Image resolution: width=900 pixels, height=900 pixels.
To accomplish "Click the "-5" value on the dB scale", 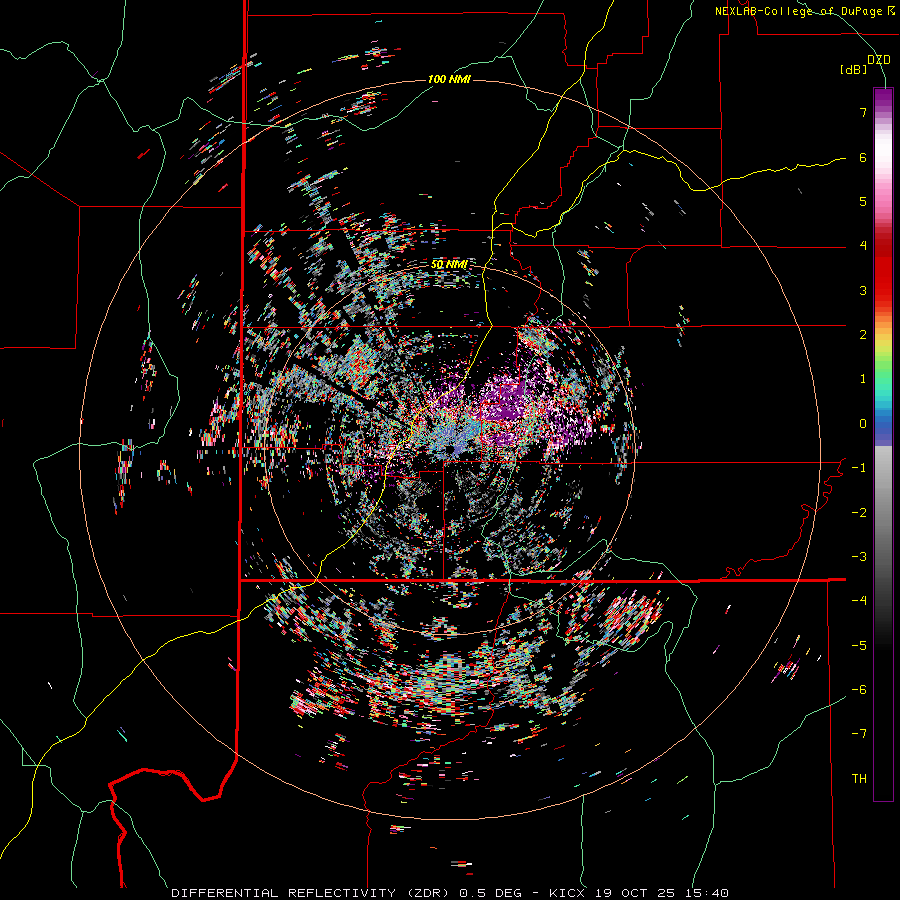I will [x=859, y=646].
